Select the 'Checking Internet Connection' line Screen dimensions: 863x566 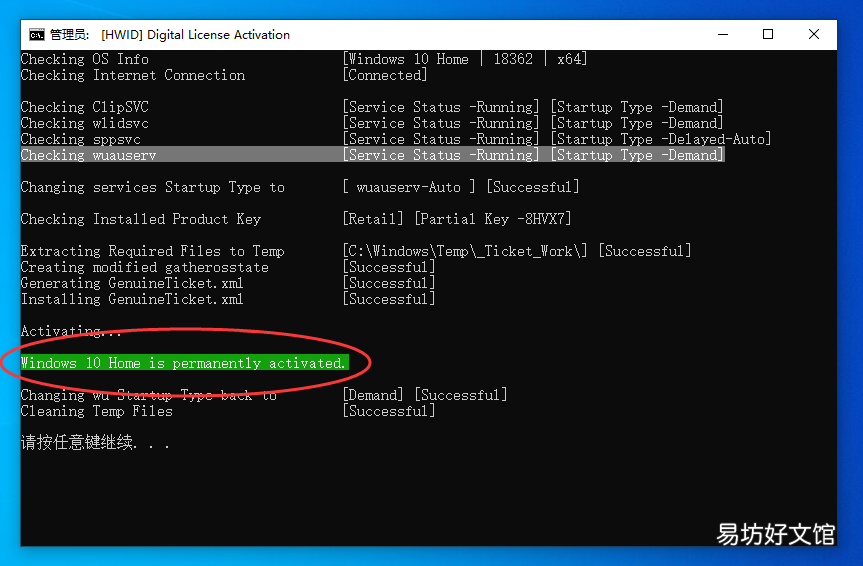133,75
